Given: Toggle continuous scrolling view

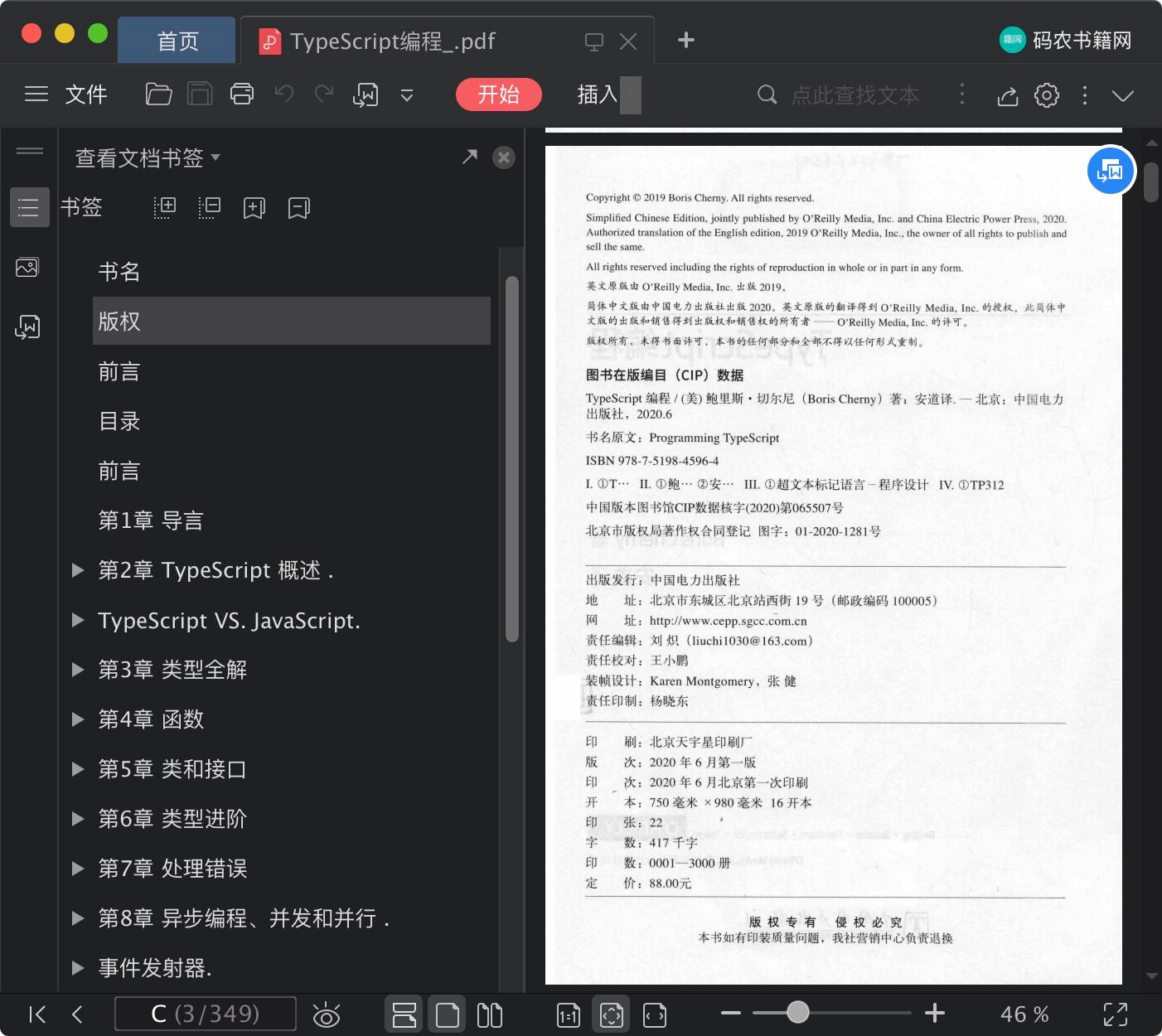Looking at the screenshot, I should click(404, 1014).
